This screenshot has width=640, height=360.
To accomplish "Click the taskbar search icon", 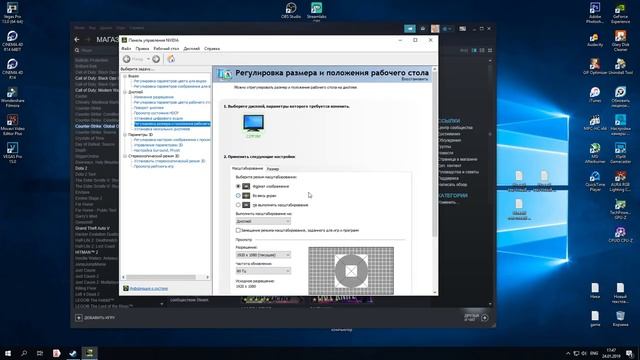I will coord(24,353).
